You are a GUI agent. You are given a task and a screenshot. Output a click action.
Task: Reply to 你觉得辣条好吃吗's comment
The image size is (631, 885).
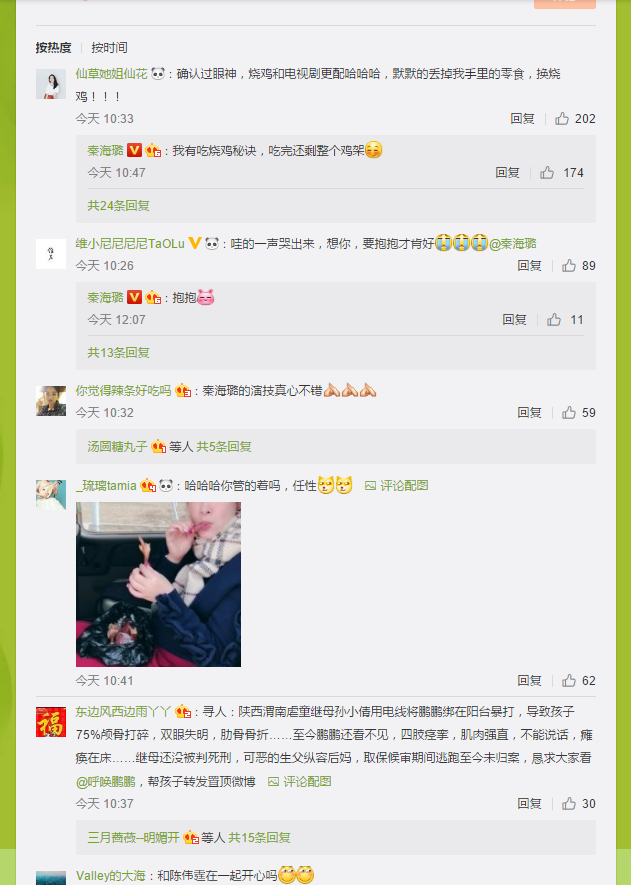click(x=529, y=413)
